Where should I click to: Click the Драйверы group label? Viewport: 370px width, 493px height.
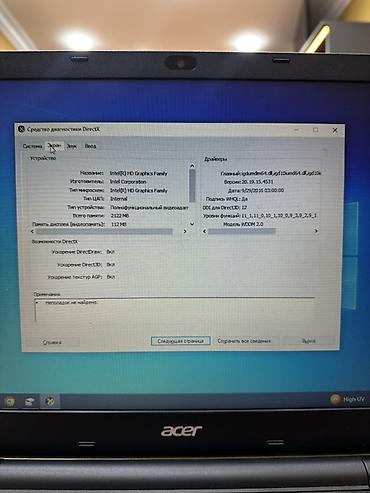click(x=216, y=159)
